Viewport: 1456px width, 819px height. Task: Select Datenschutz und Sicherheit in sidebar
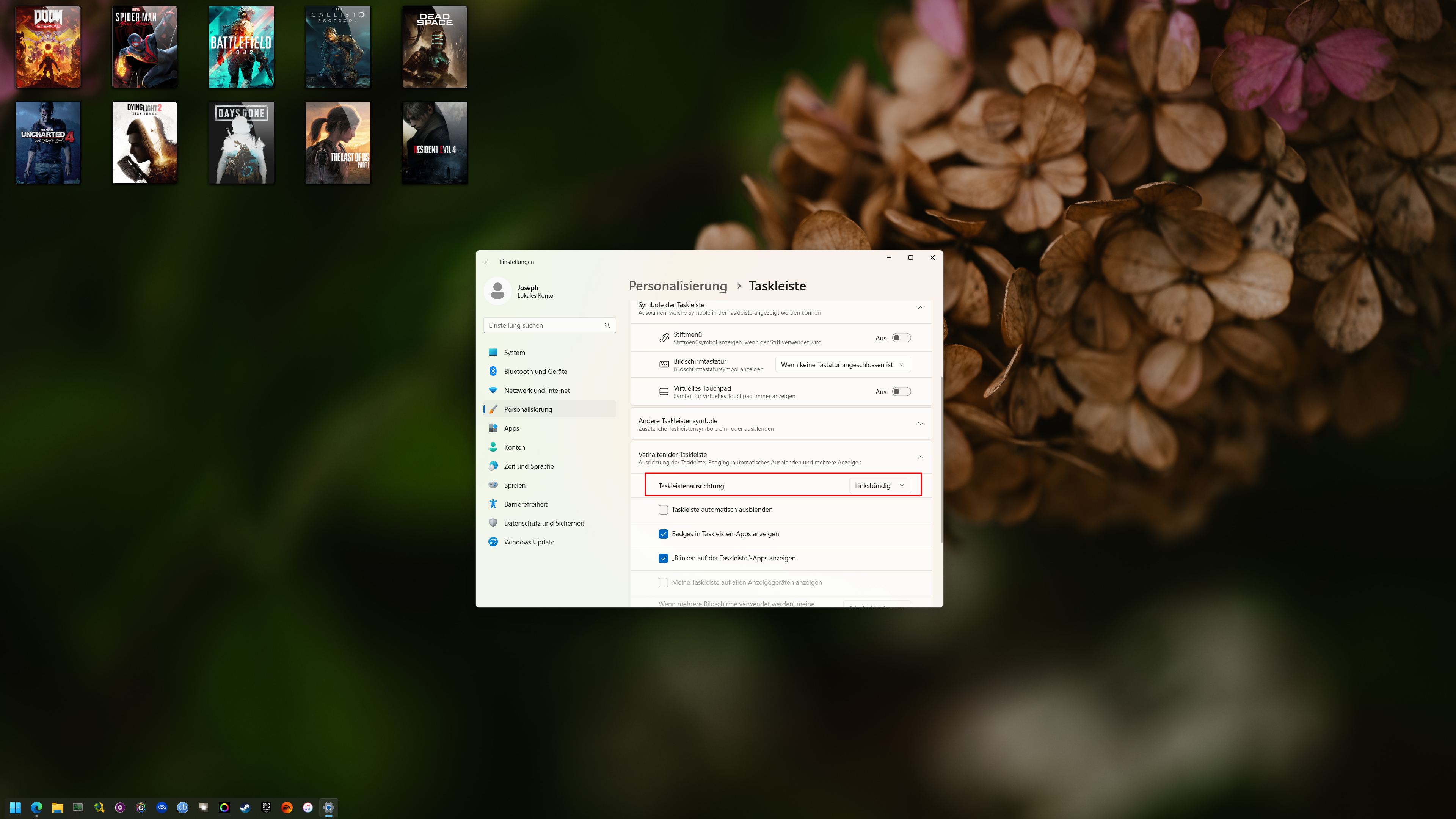[x=544, y=523]
